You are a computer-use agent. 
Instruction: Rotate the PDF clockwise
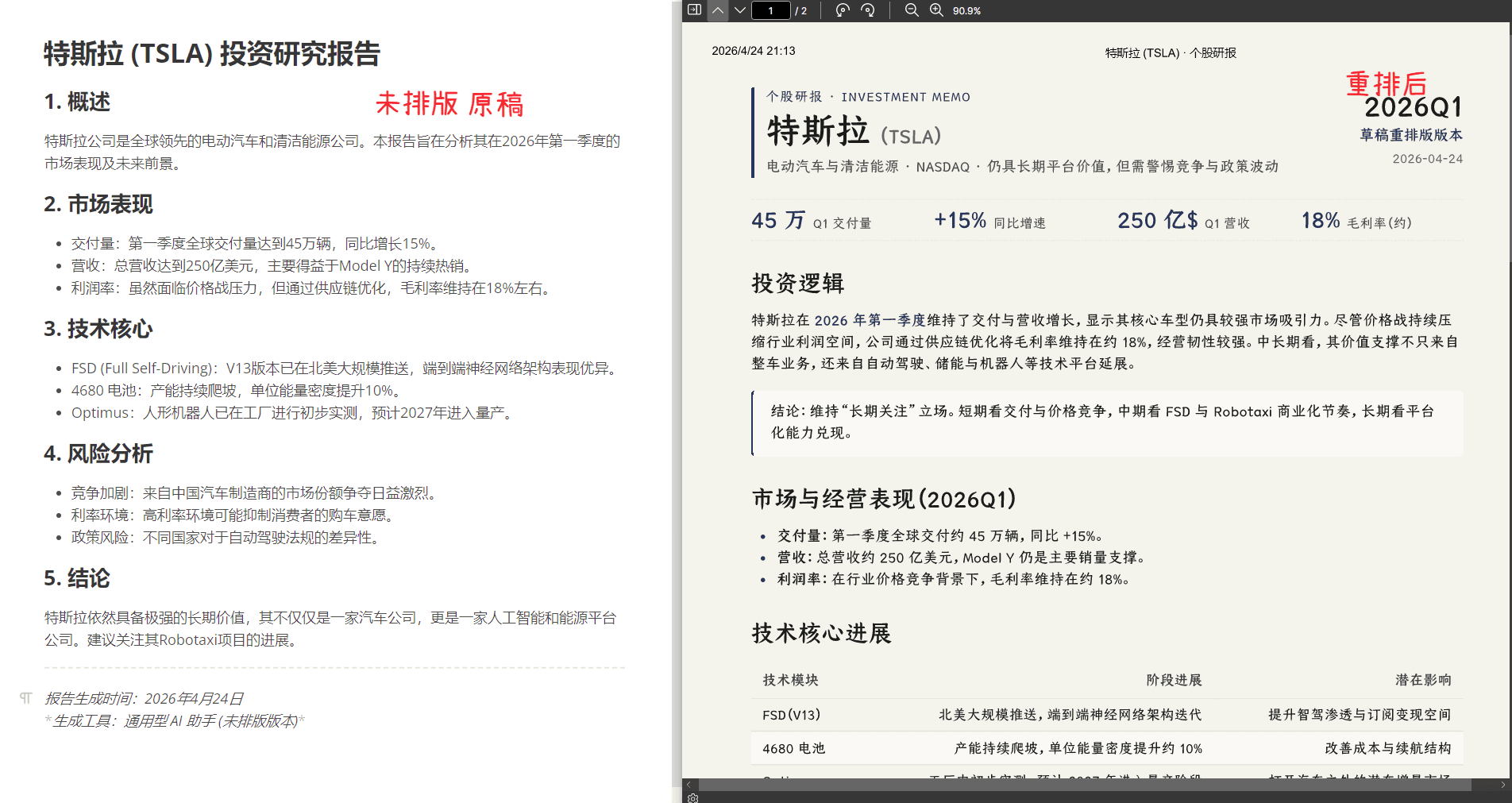[x=868, y=10]
